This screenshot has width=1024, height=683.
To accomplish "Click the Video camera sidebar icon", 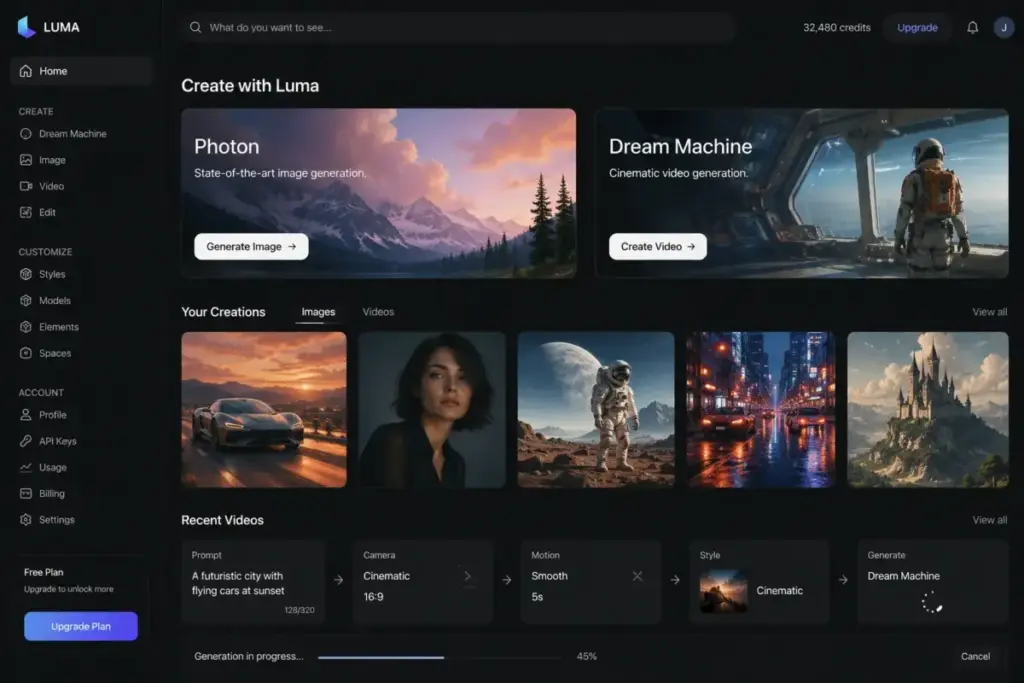I will click(x=25, y=186).
